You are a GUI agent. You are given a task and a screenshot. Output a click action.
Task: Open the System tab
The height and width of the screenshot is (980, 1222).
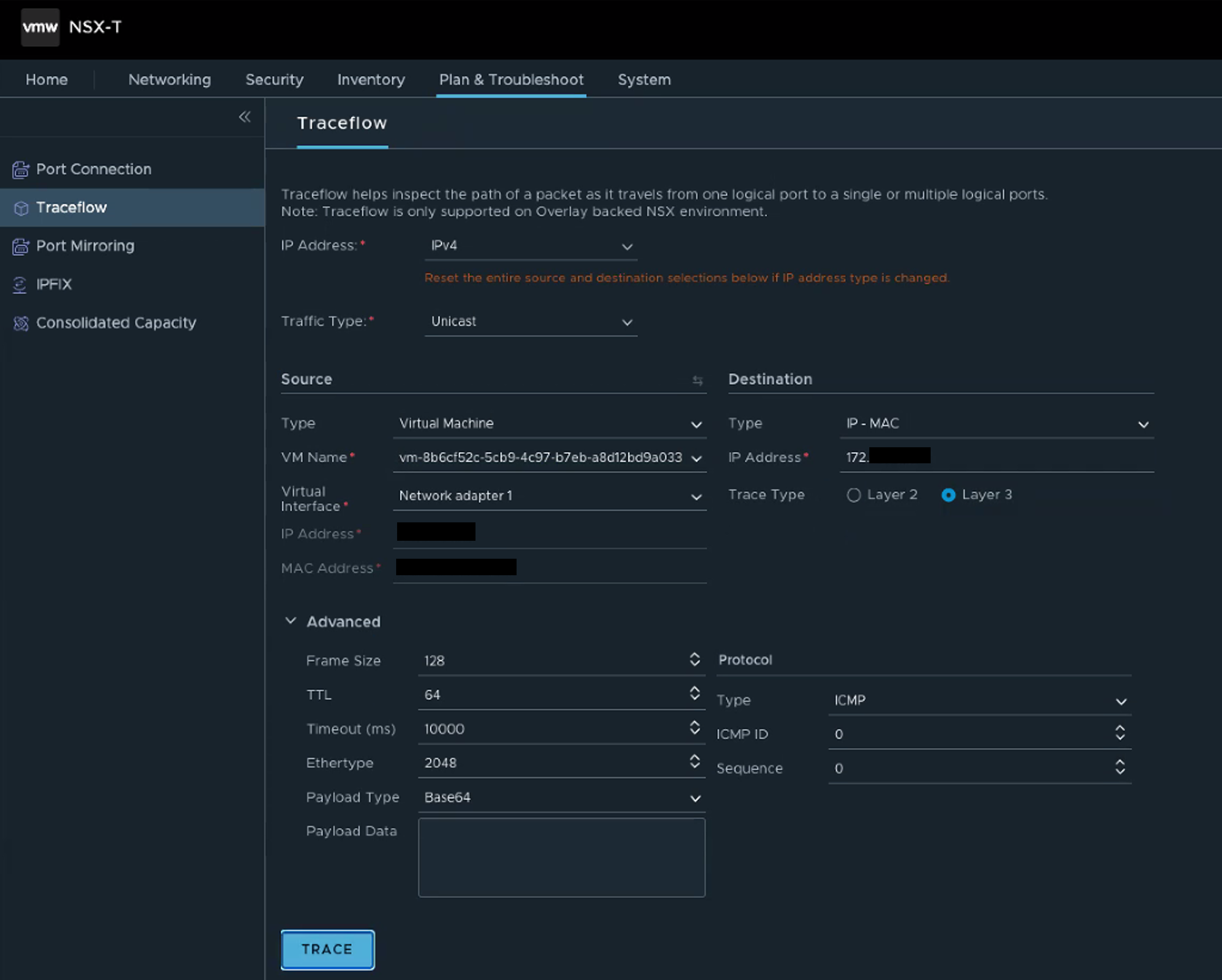pyautogui.click(x=644, y=79)
